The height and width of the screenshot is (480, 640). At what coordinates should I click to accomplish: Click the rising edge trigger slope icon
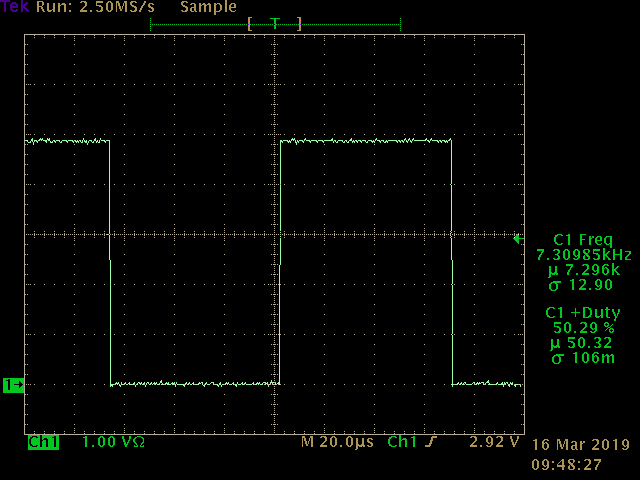[431, 442]
